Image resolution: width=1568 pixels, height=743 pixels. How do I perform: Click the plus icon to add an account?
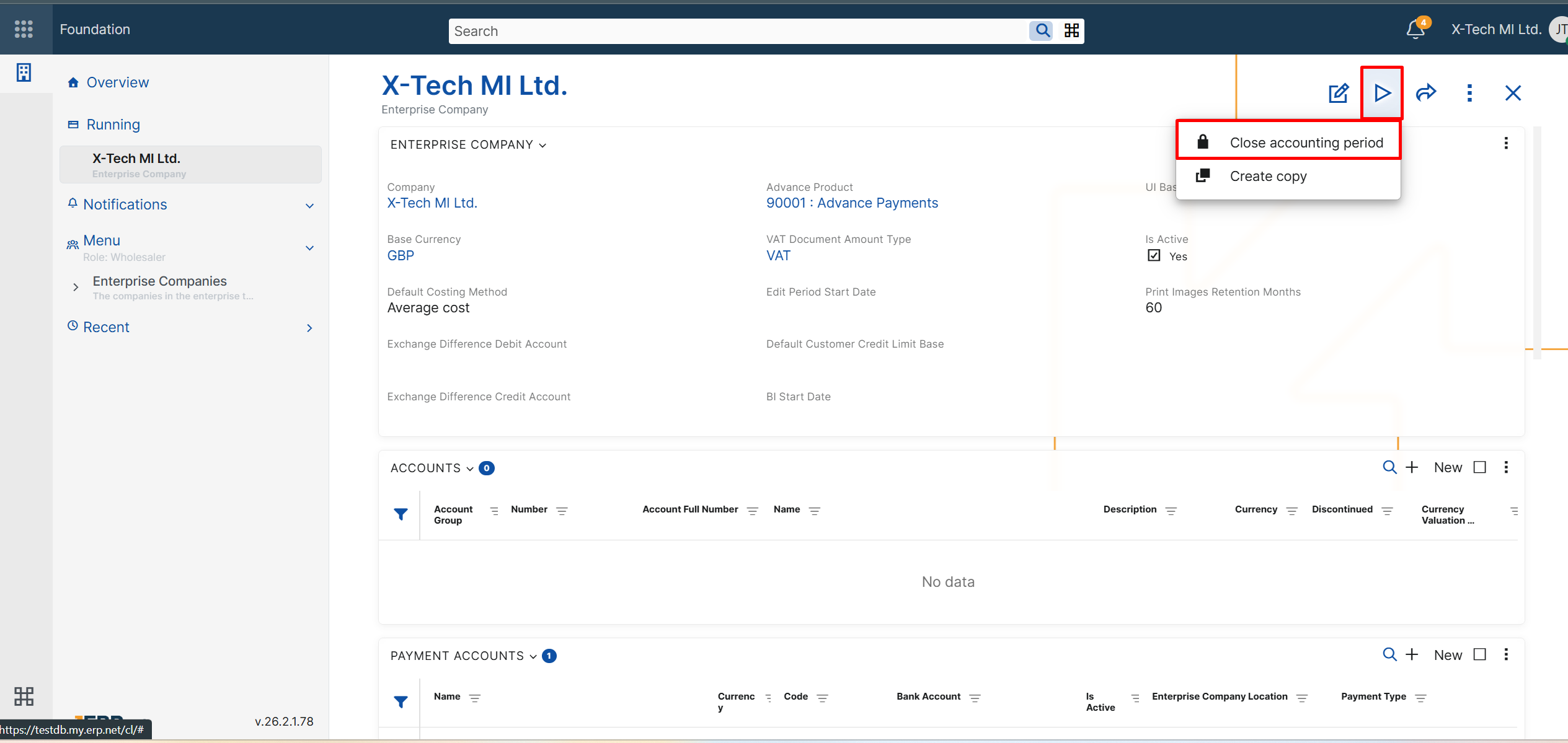coord(1412,467)
